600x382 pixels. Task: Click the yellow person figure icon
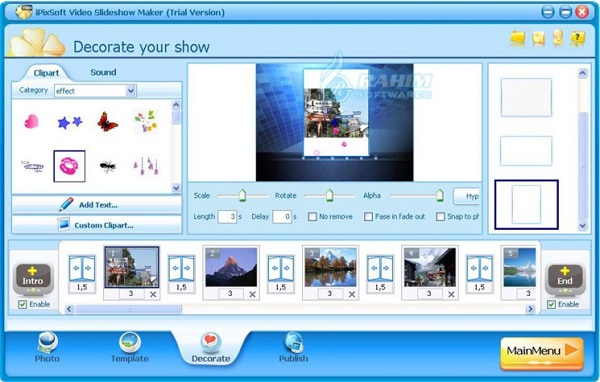(558, 38)
